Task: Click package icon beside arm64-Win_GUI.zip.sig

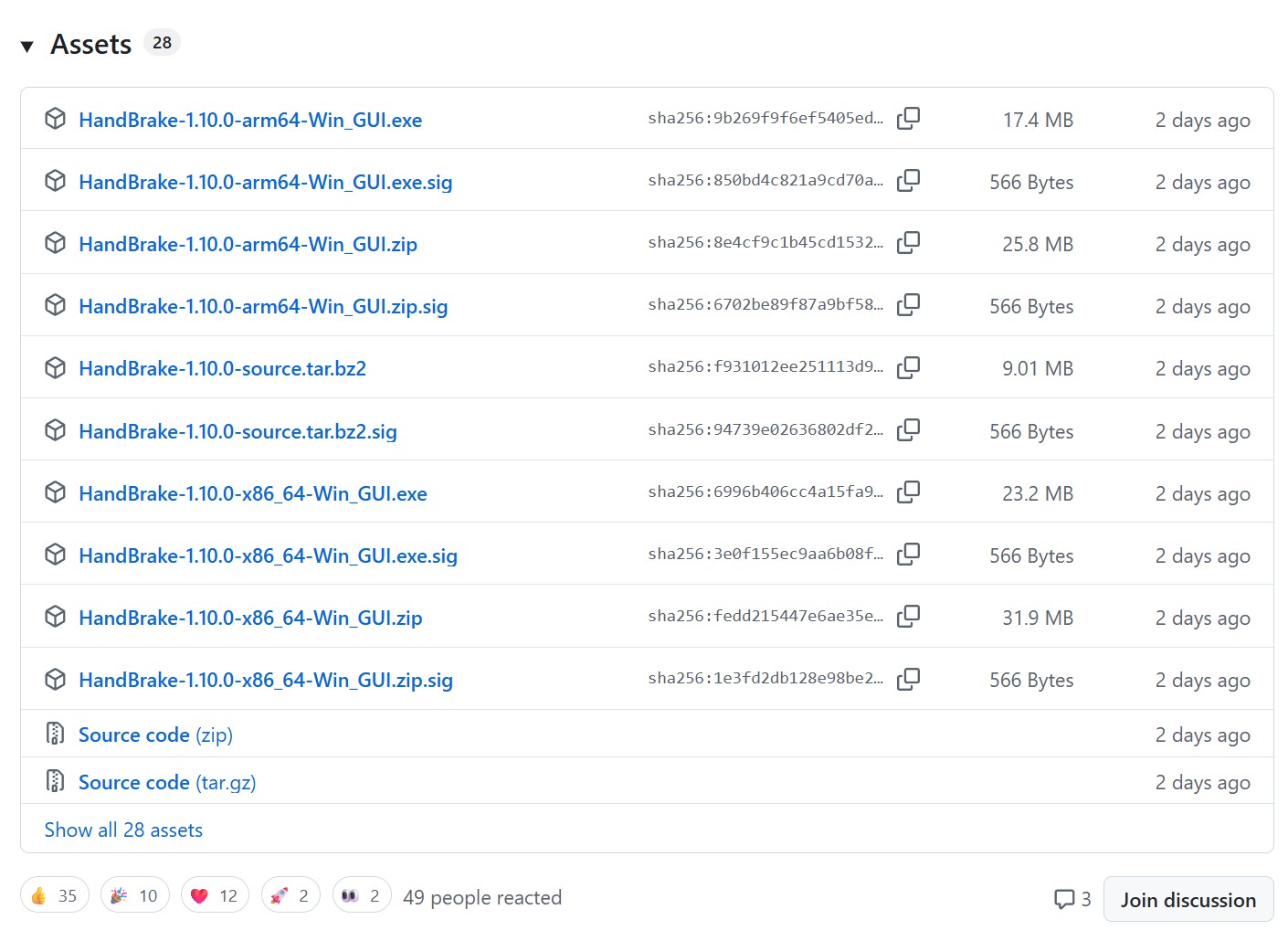Action: 56,305
